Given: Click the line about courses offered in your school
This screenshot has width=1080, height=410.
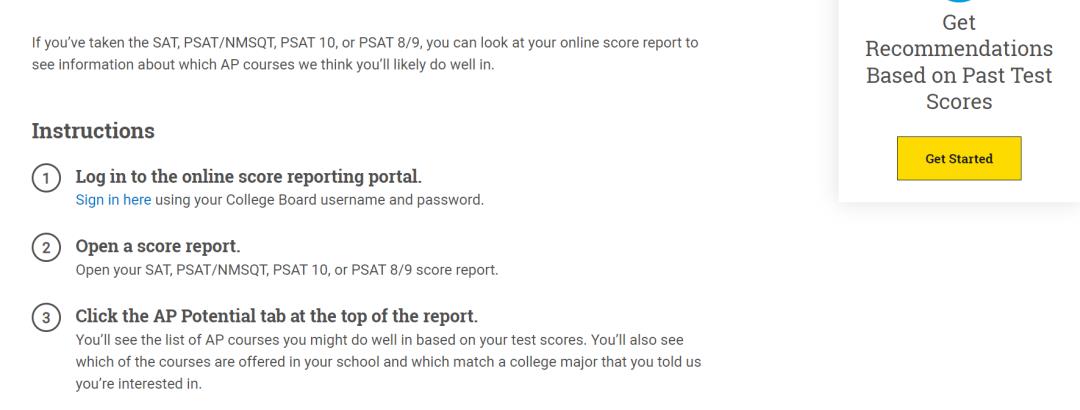Looking at the screenshot, I should pos(388,362).
